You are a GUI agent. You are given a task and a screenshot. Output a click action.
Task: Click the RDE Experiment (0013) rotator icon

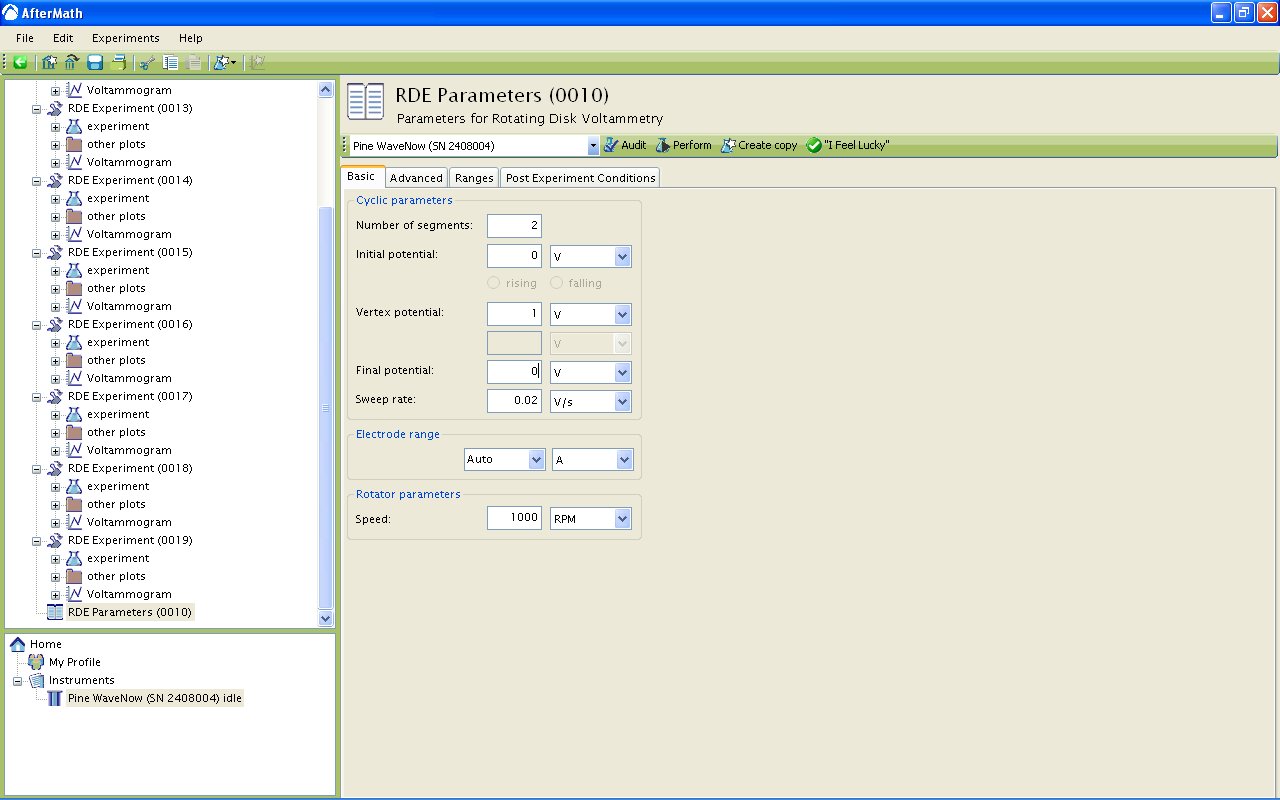click(55, 108)
